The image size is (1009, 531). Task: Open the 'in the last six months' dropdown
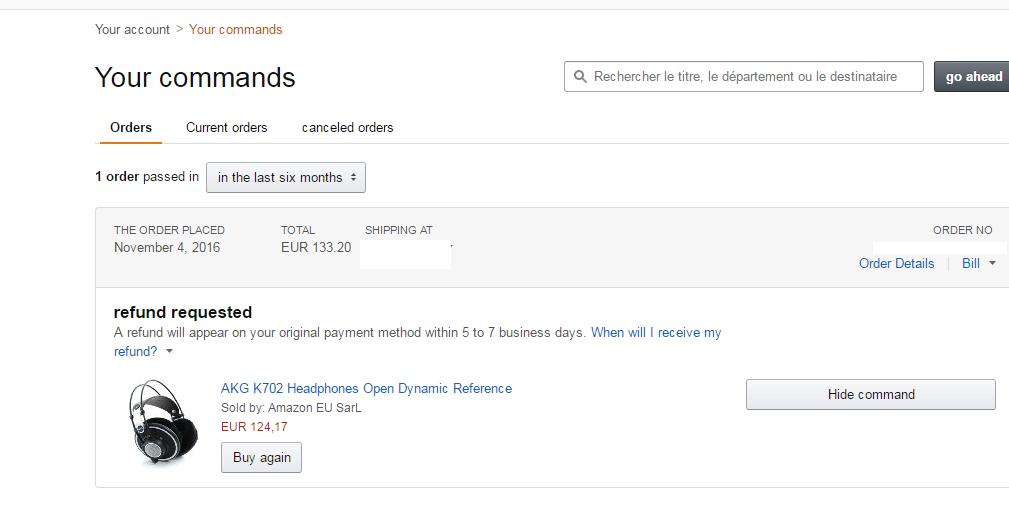286,178
